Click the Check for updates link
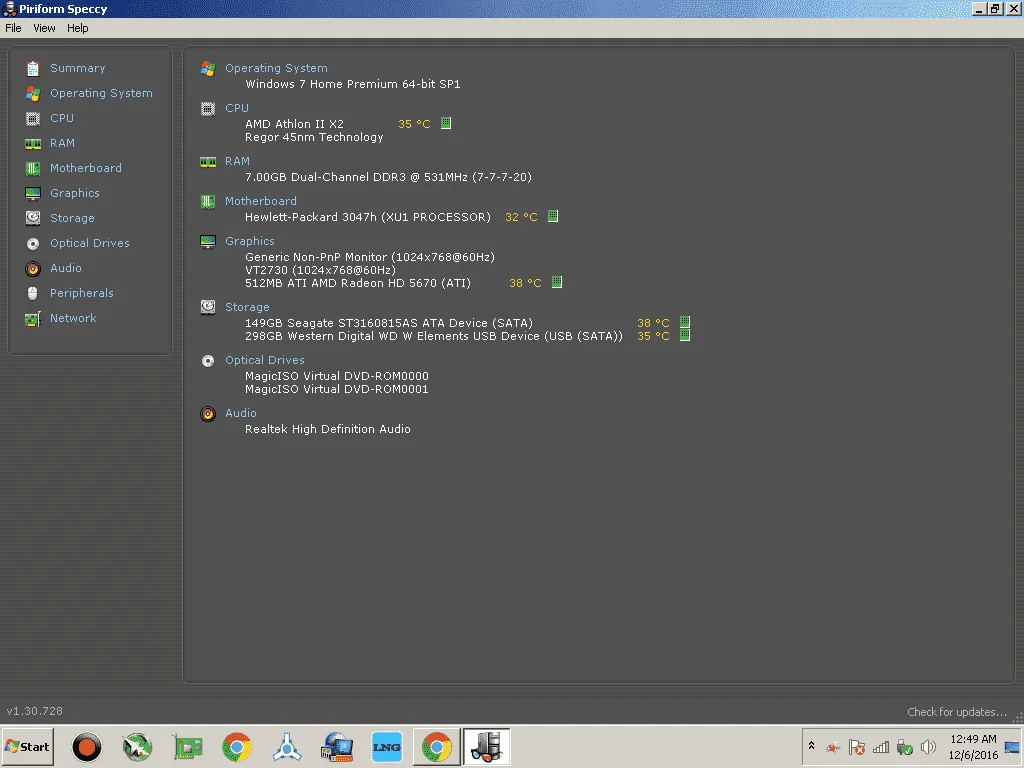The width and height of the screenshot is (1024, 768). pos(957,712)
